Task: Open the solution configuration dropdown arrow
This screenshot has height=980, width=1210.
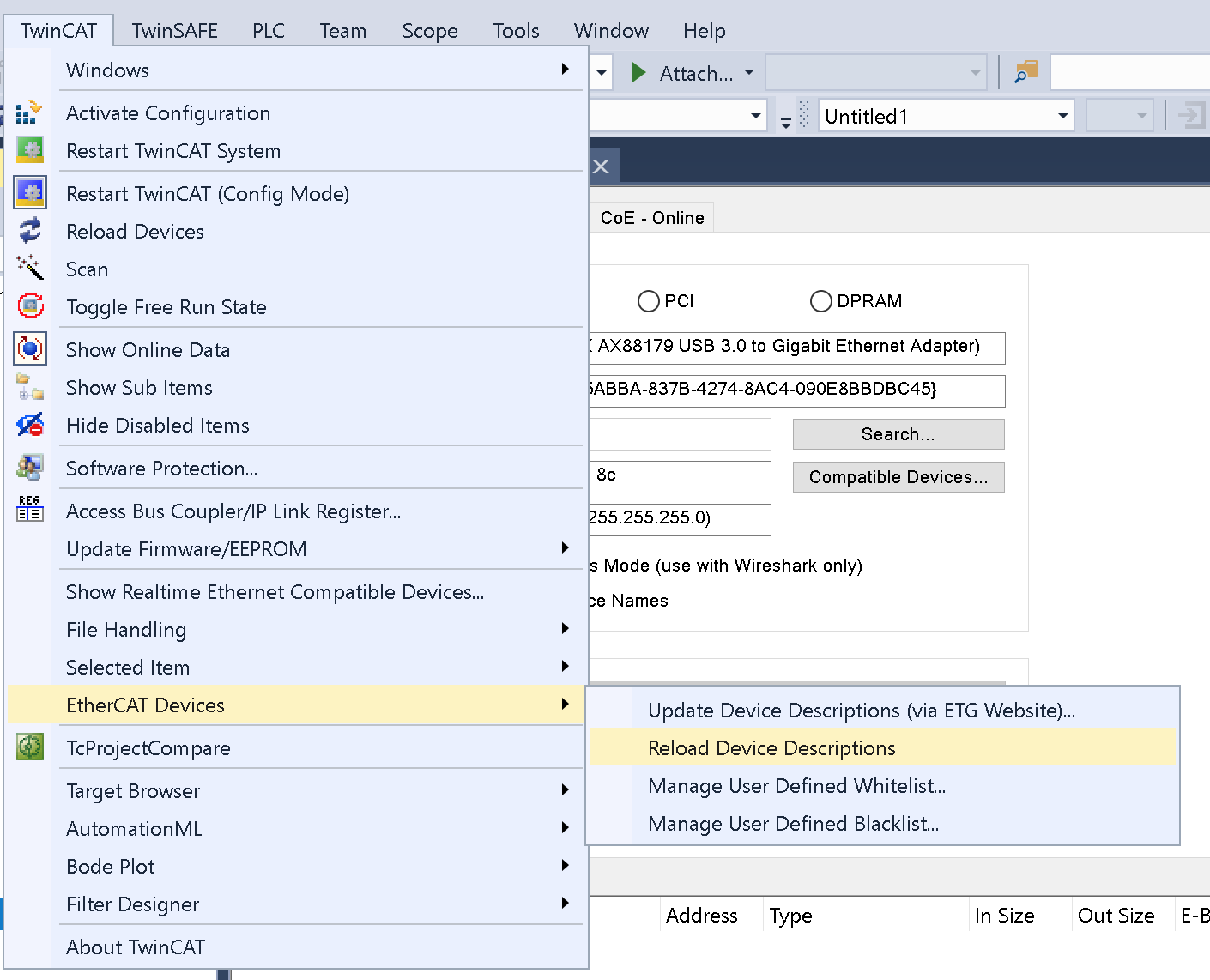Action: tap(602, 72)
